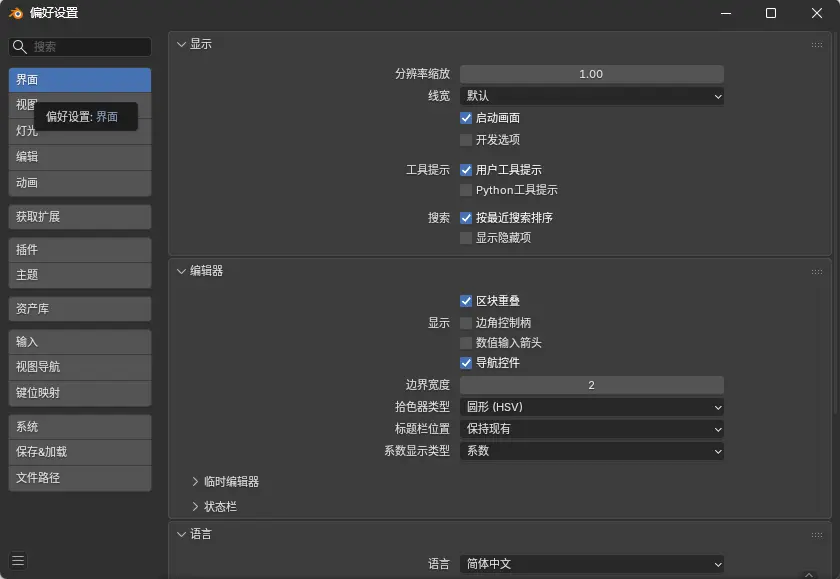This screenshot has height=579, width=840.
Task: Open the 获取扩展 section
Action: pyautogui.click(x=80, y=217)
